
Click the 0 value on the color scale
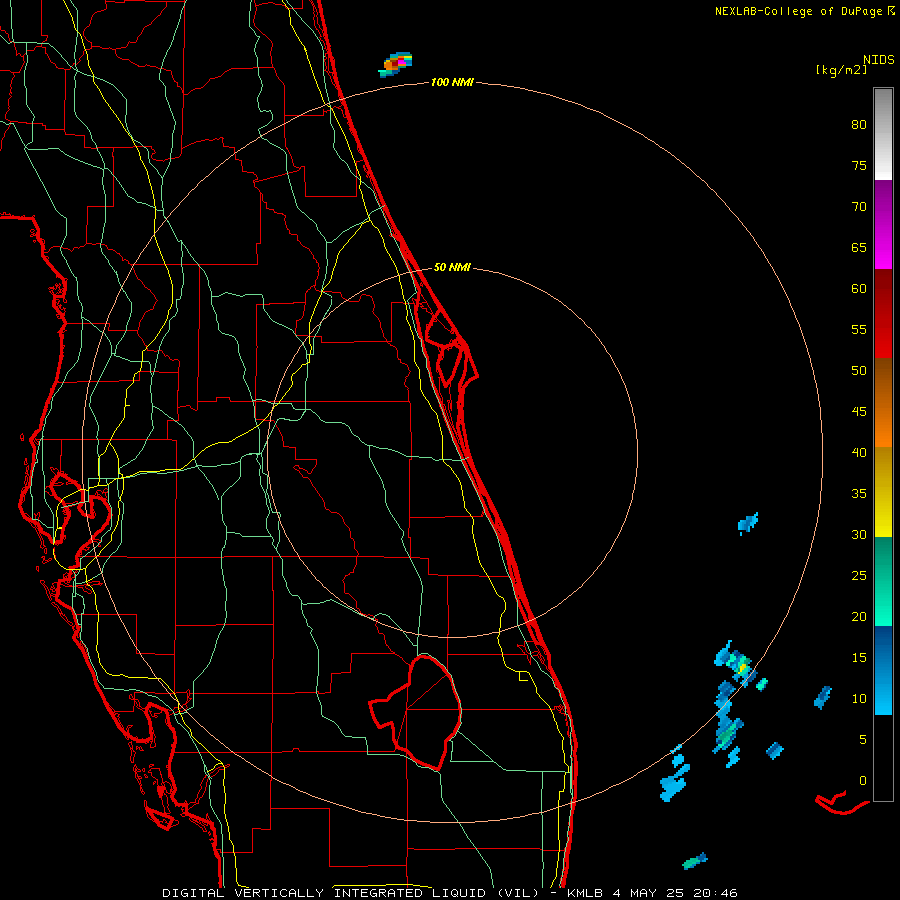tap(863, 781)
